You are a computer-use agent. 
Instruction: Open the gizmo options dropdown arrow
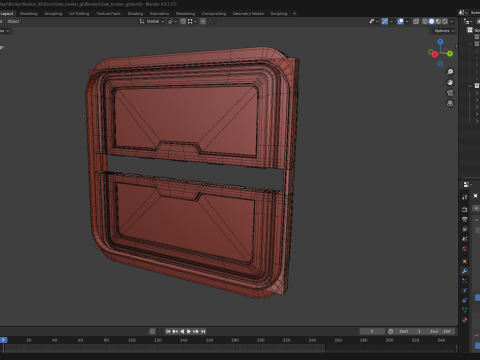click(x=391, y=21)
